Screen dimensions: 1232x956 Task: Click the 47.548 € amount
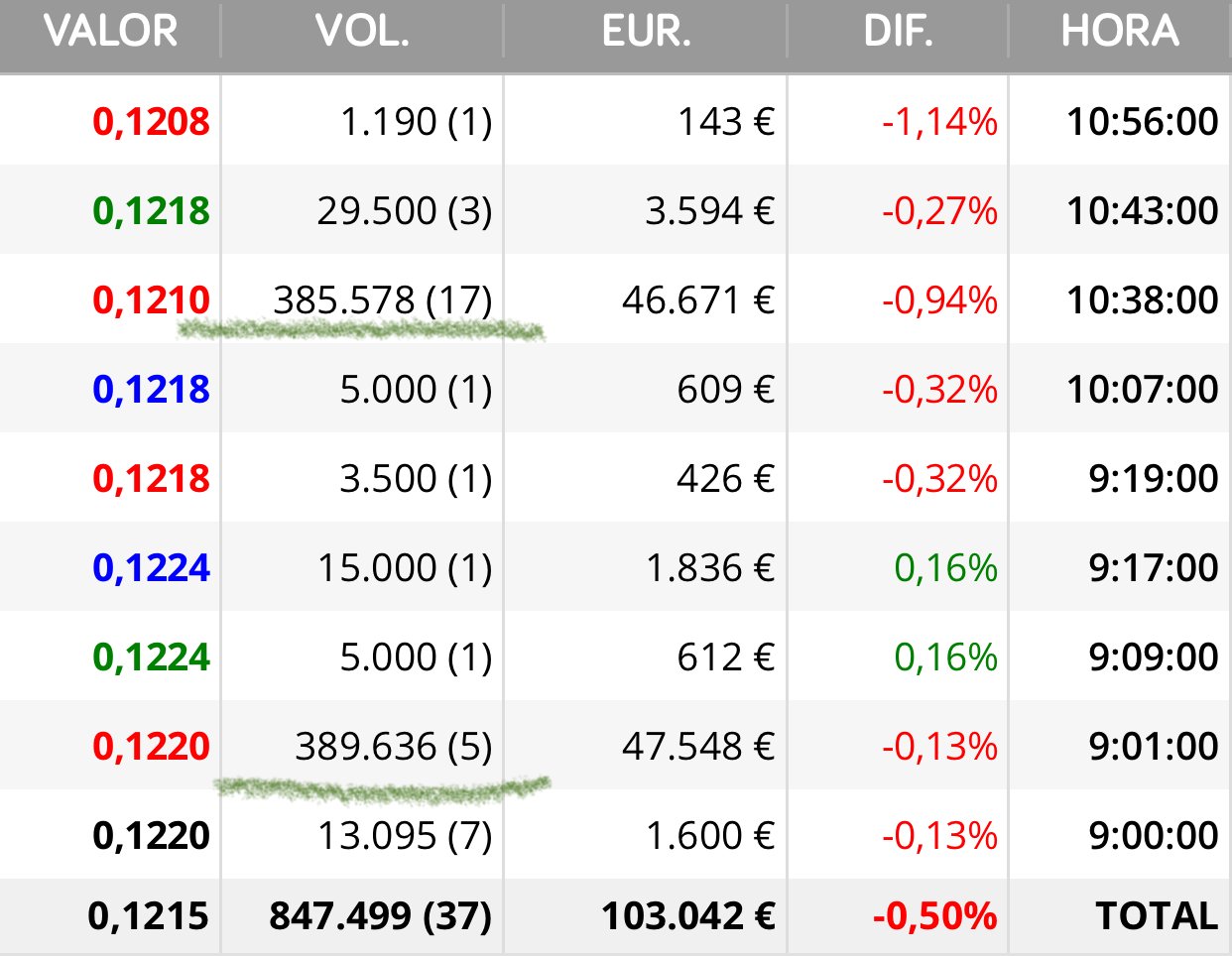pos(698,746)
